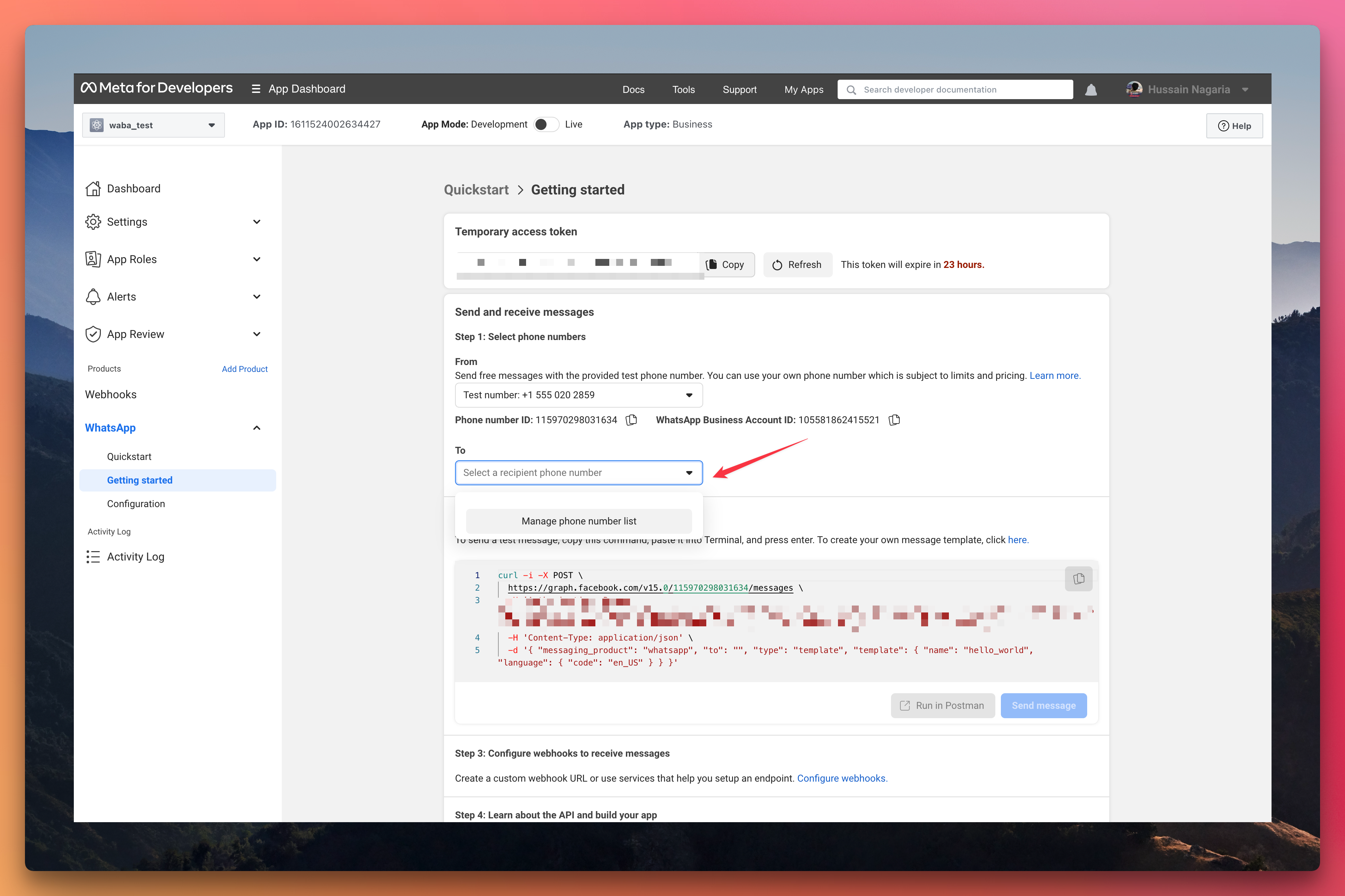
Task: Open the Configure webhooks link
Action: tap(842, 778)
